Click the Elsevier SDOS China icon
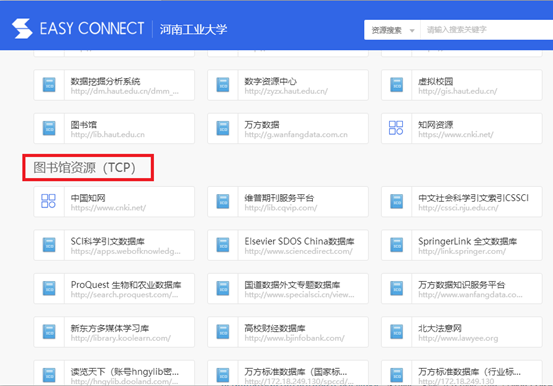 coord(223,245)
